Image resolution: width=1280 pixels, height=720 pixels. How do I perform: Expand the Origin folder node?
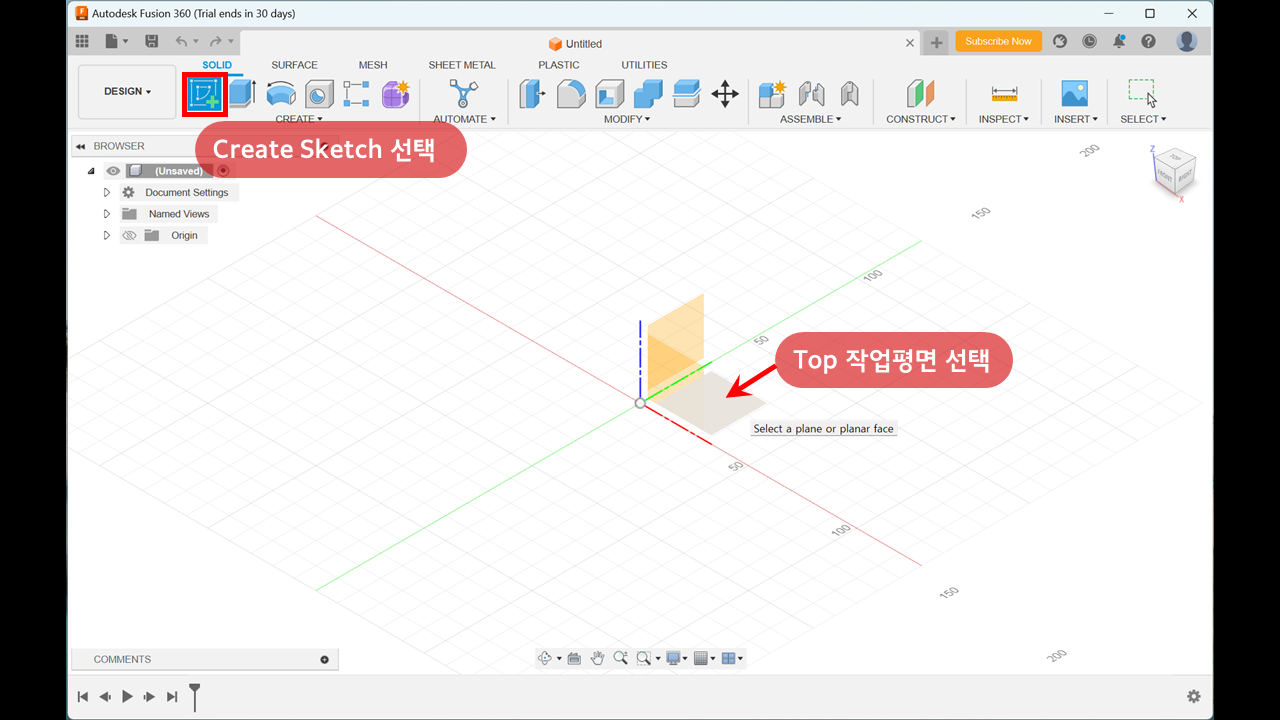click(107, 236)
